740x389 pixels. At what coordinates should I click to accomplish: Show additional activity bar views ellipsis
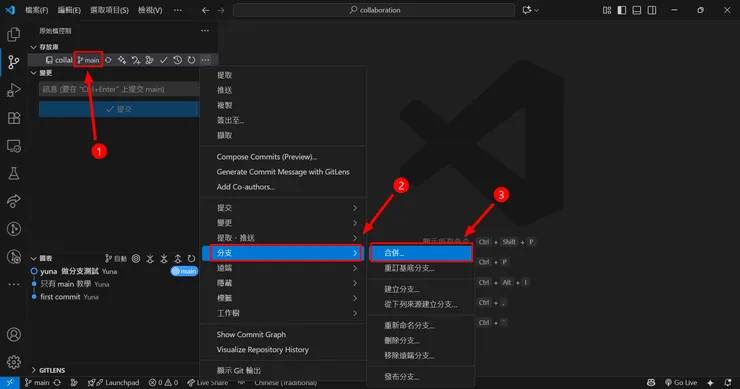[14, 284]
